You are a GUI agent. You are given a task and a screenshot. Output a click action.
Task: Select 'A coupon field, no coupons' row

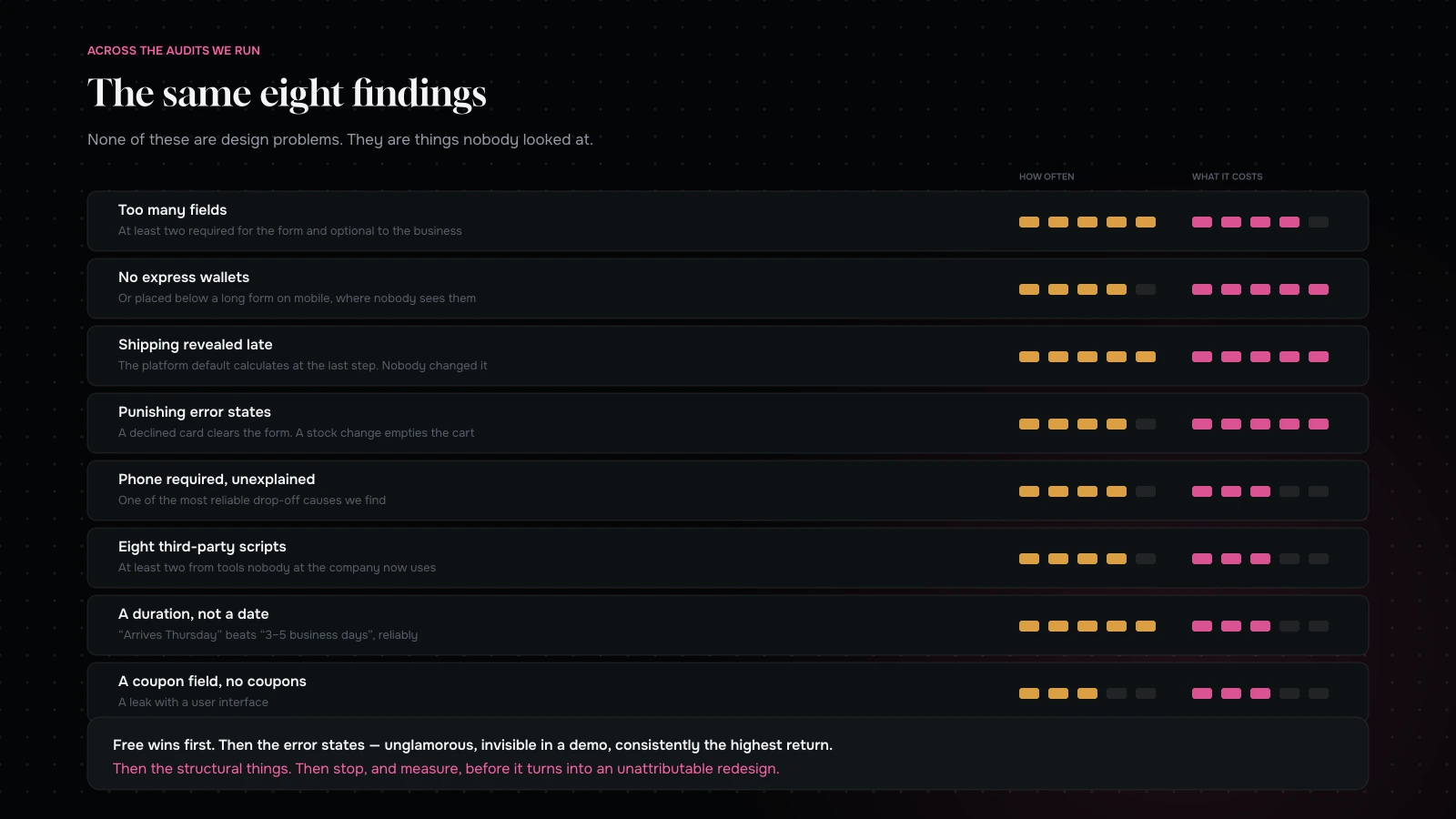point(728,693)
